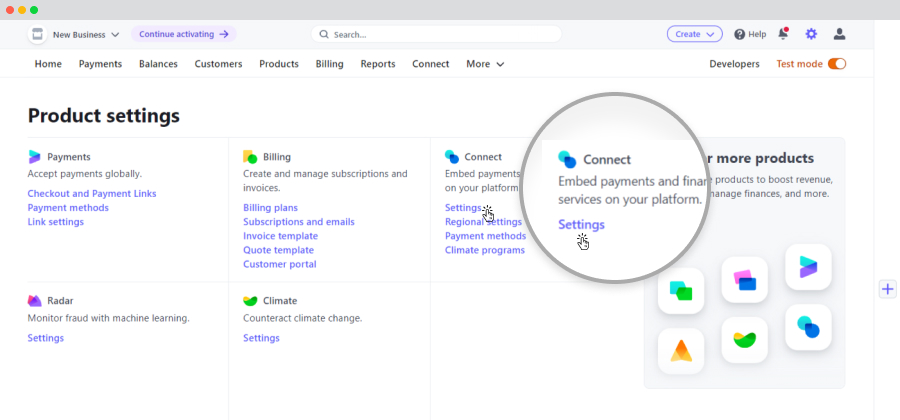Open Settings under Climate

point(261,338)
